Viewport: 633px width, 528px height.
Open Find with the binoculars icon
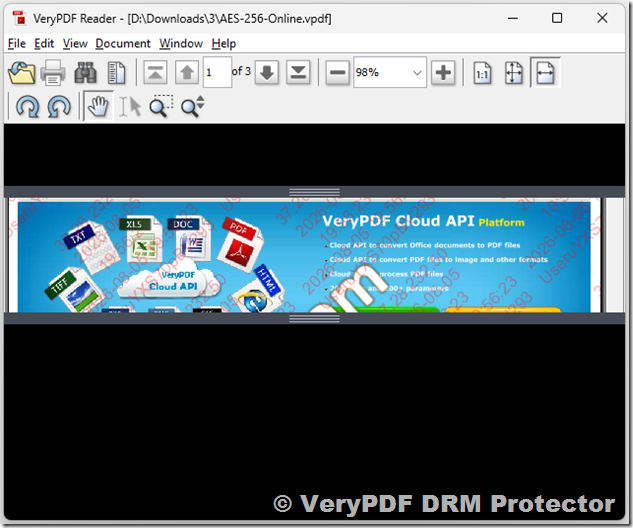tap(85, 73)
